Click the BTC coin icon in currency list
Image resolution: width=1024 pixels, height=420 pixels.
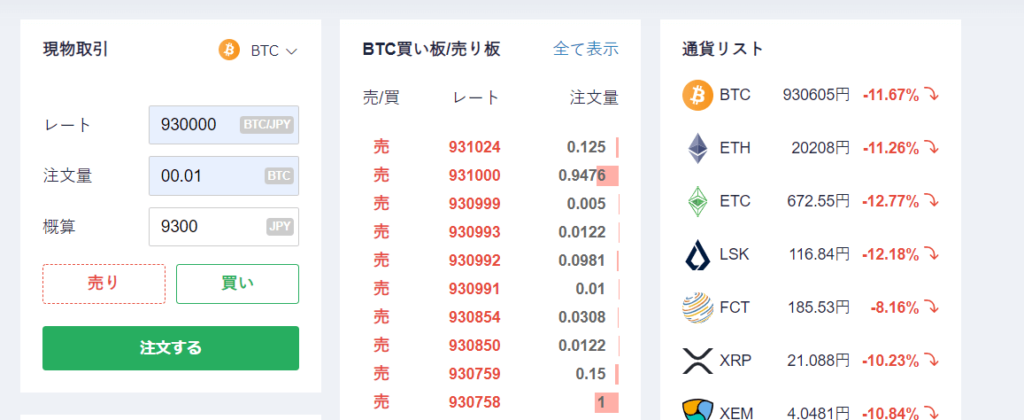(698, 95)
